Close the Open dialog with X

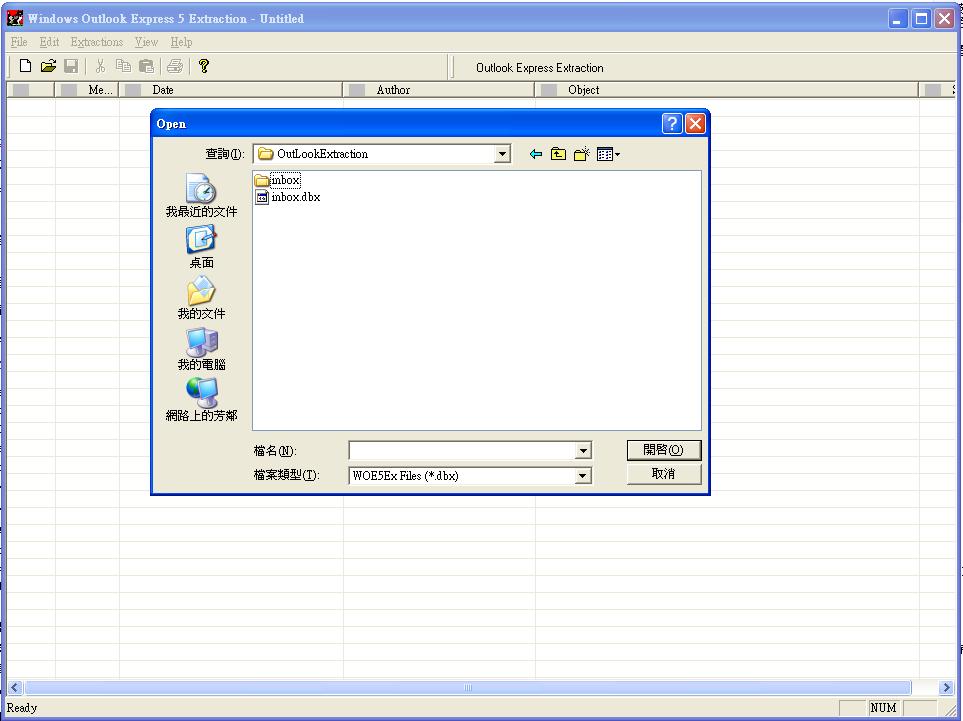(695, 123)
